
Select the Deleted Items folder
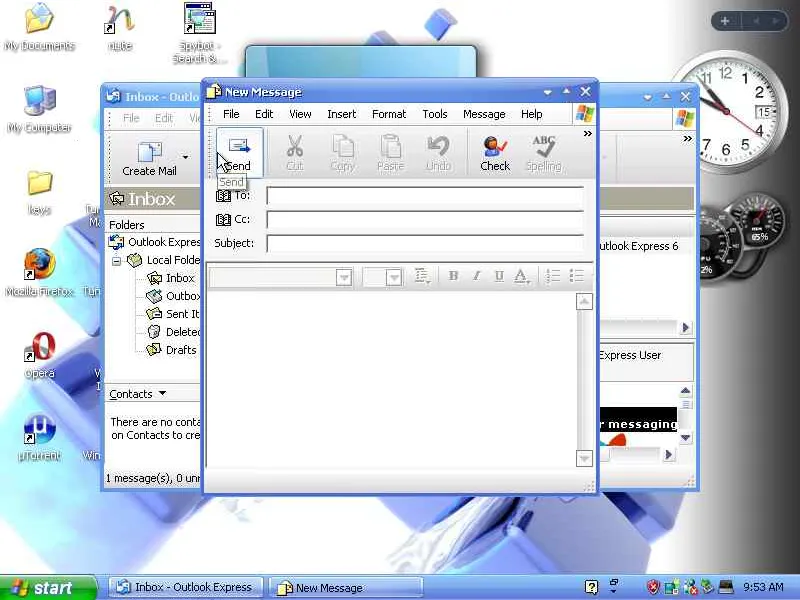tap(174, 332)
